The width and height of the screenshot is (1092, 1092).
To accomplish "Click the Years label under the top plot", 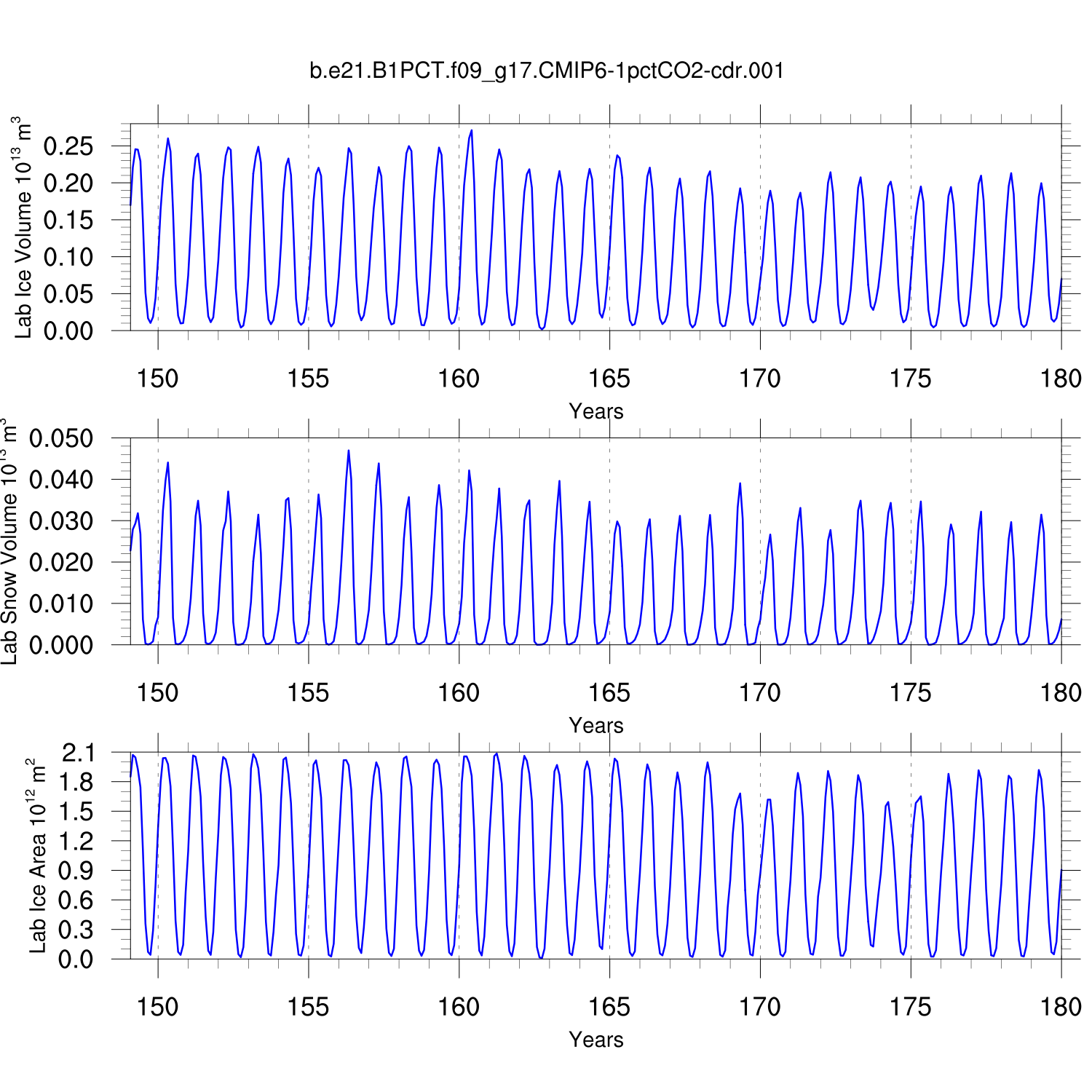I will pos(596,411).
